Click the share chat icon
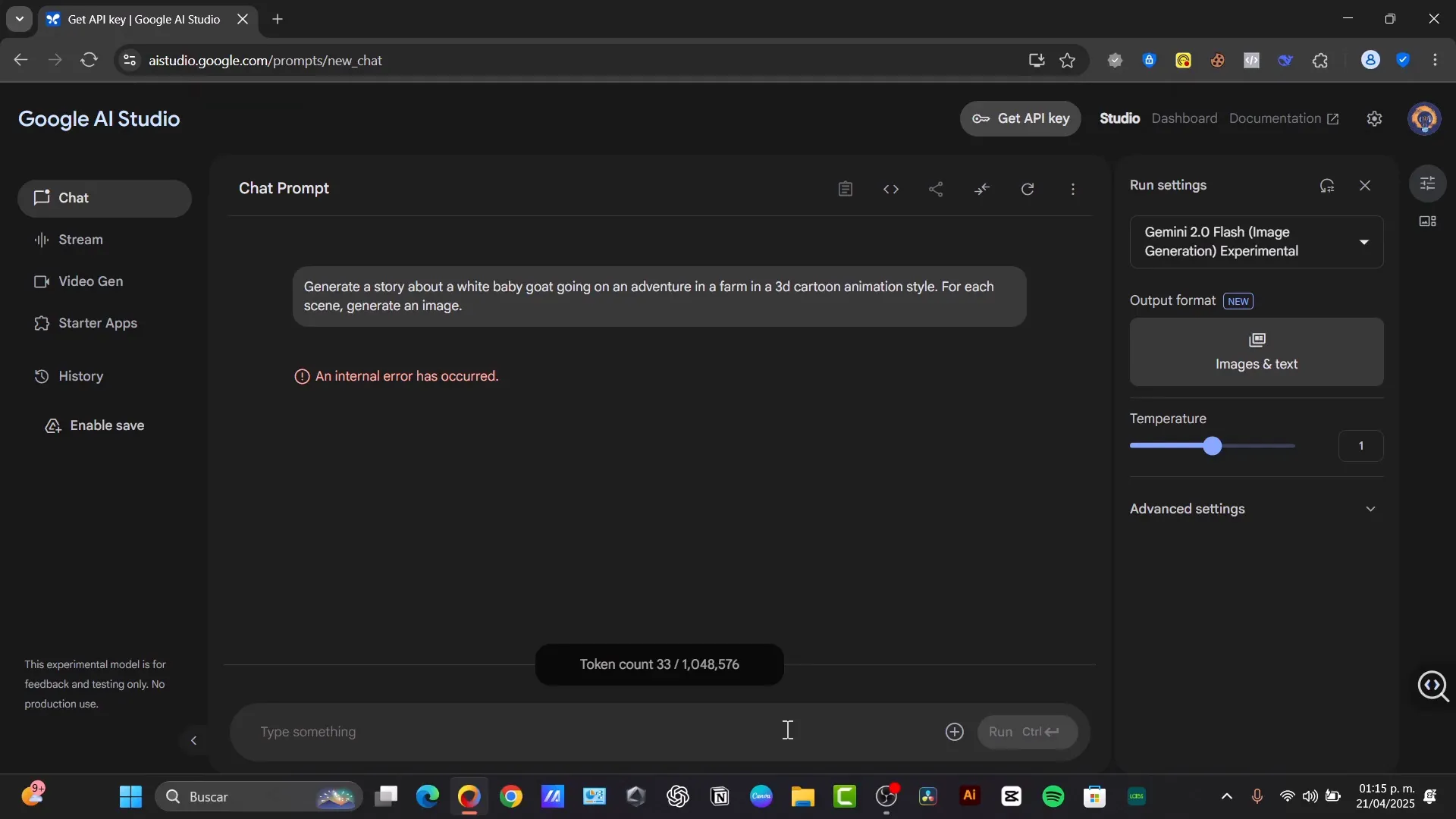 point(937,189)
